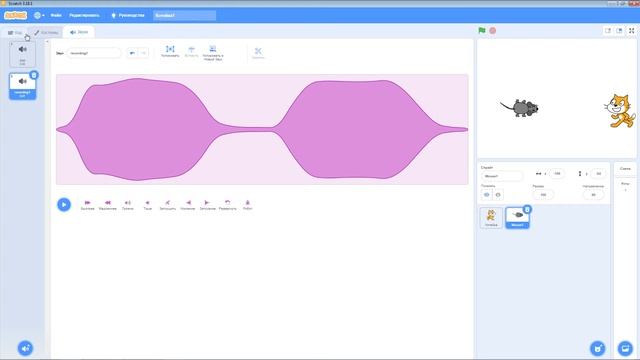Image resolution: width=640 pixels, height=360 pixels.
Task: Open the language globe dropdown
Action: point(39,16)
